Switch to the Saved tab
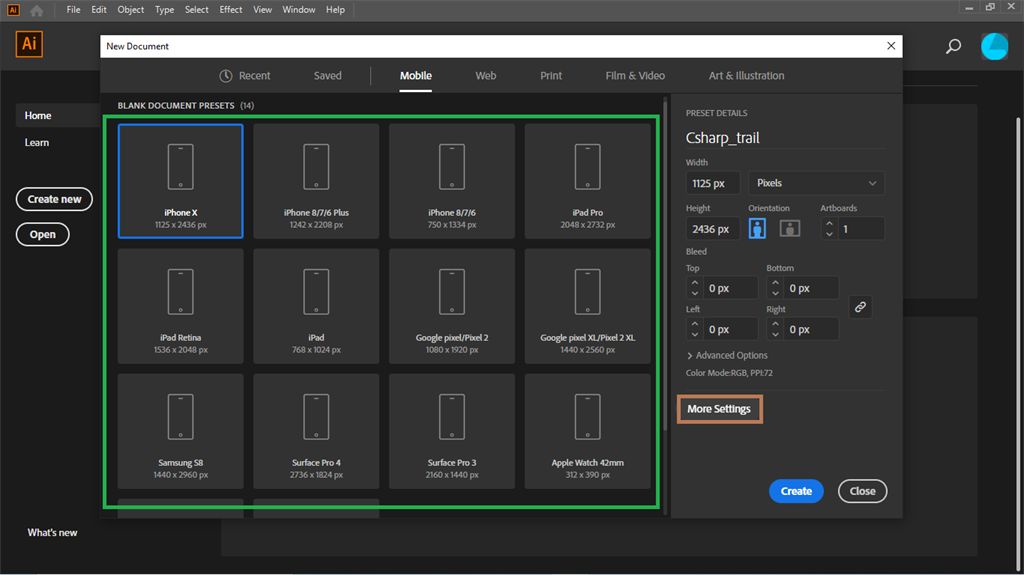1024x575 pixels. (327, 76)
